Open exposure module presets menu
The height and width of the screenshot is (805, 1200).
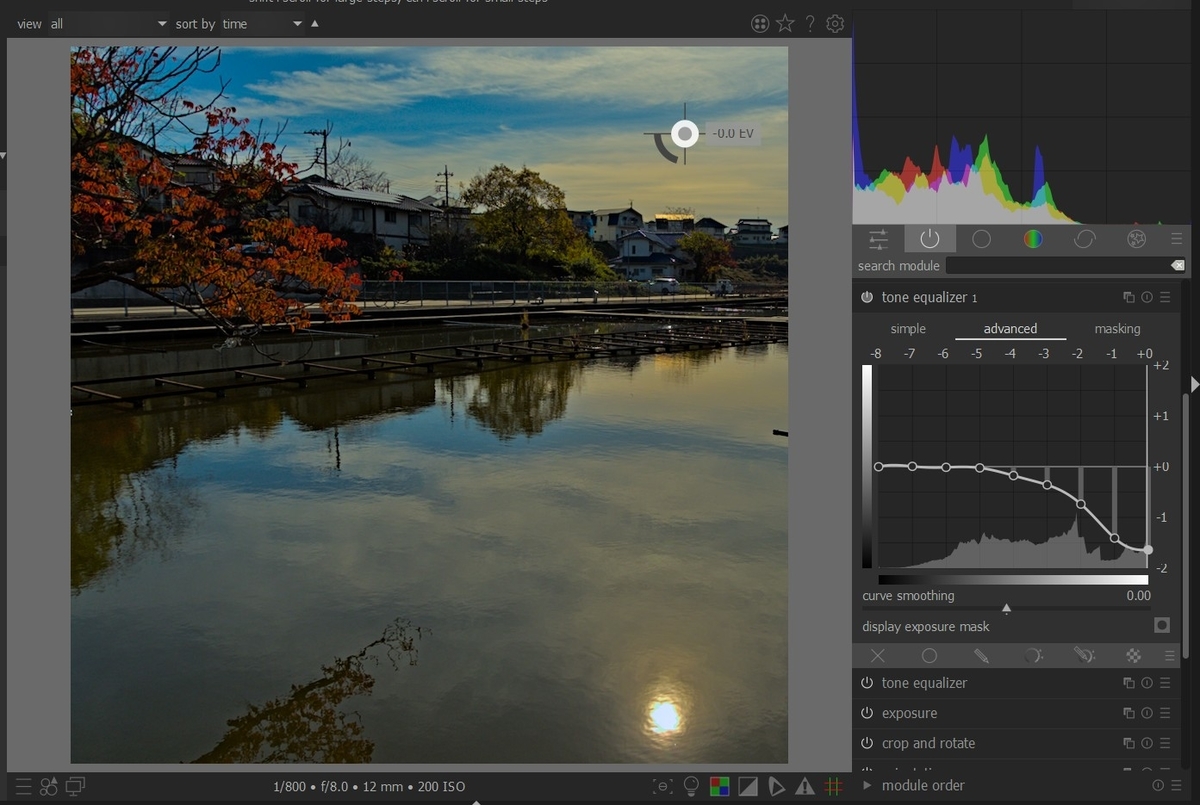1165,713
